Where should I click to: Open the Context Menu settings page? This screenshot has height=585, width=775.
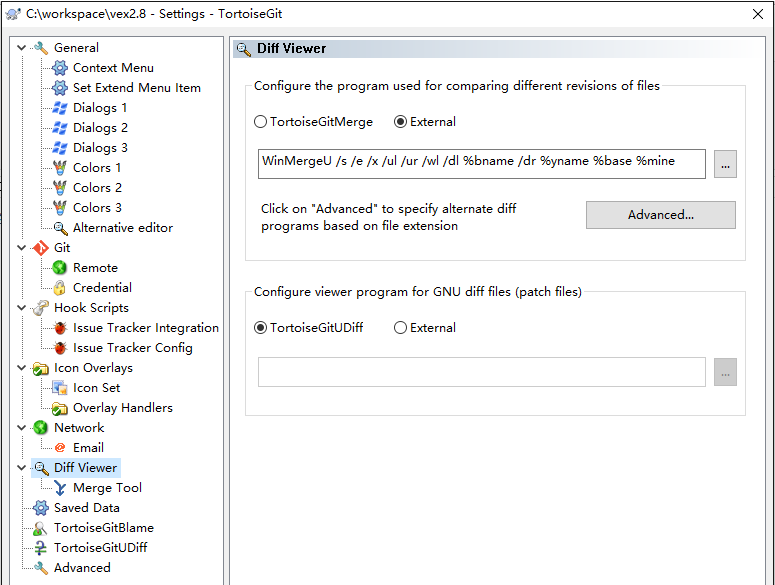[x=113, y=68]
